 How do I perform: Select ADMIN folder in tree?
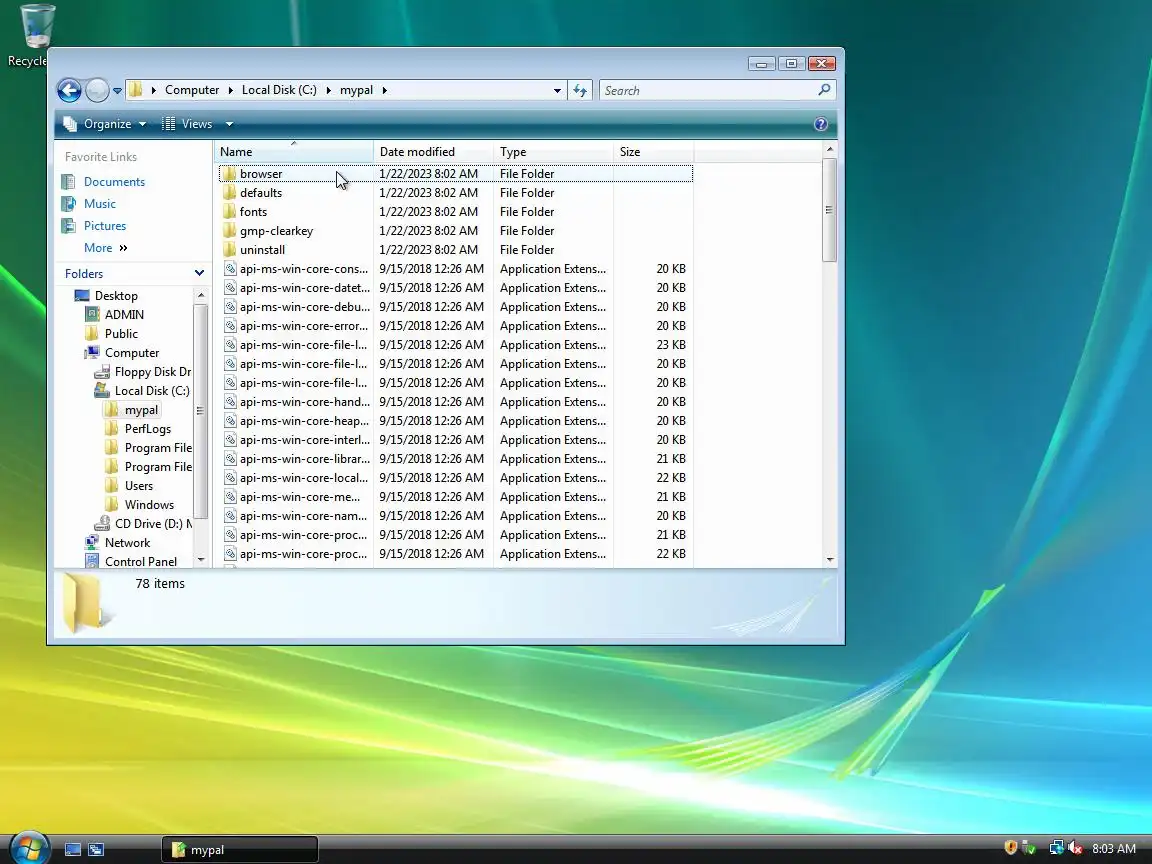tap(123, 314)
